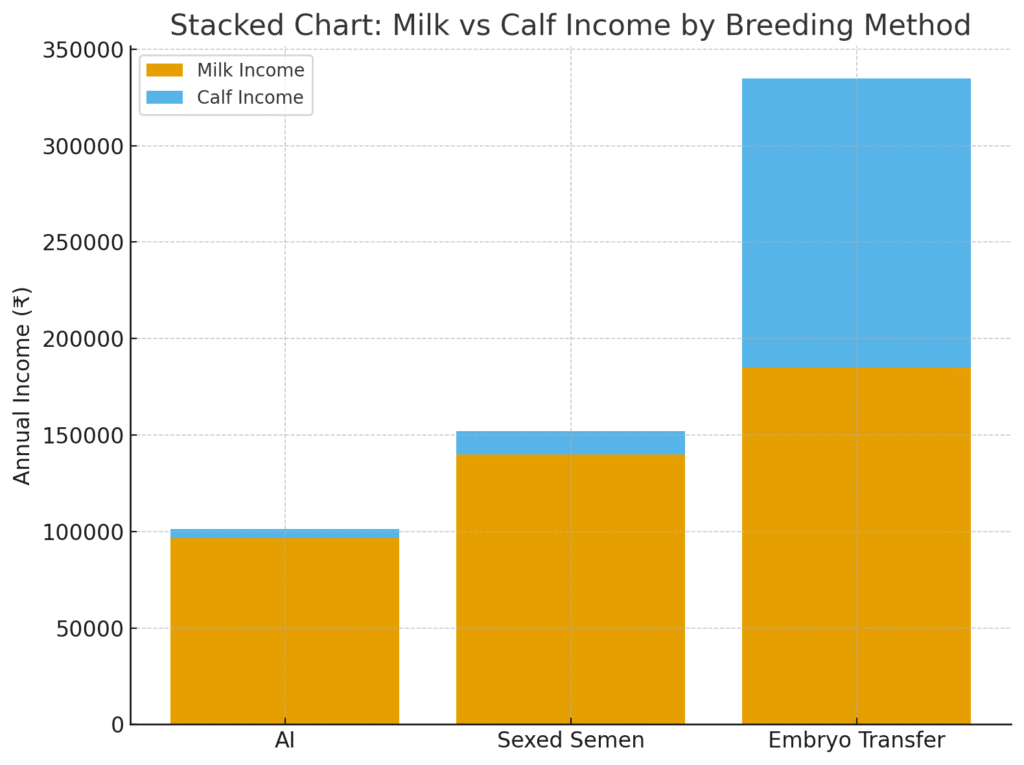
Task: Click the Annual Income y-axis title
Action: tap(22, 385)
